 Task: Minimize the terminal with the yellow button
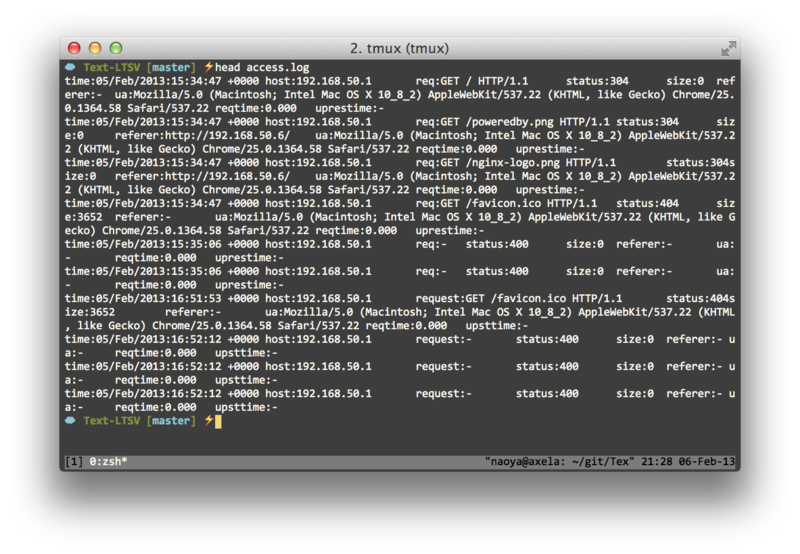click(95, 48)
